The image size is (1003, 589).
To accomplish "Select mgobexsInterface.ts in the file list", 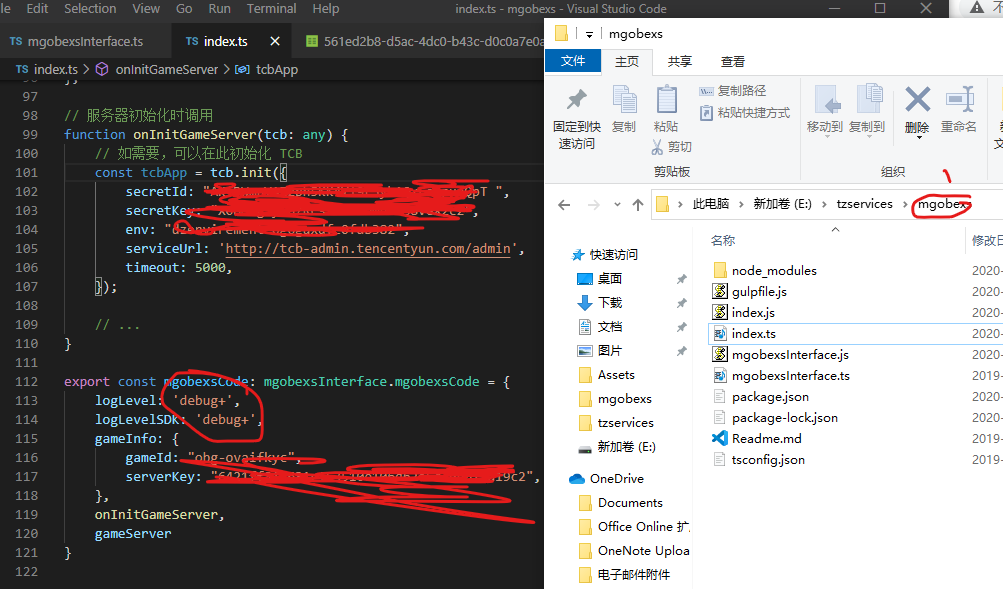I will [x=791, y=376].
